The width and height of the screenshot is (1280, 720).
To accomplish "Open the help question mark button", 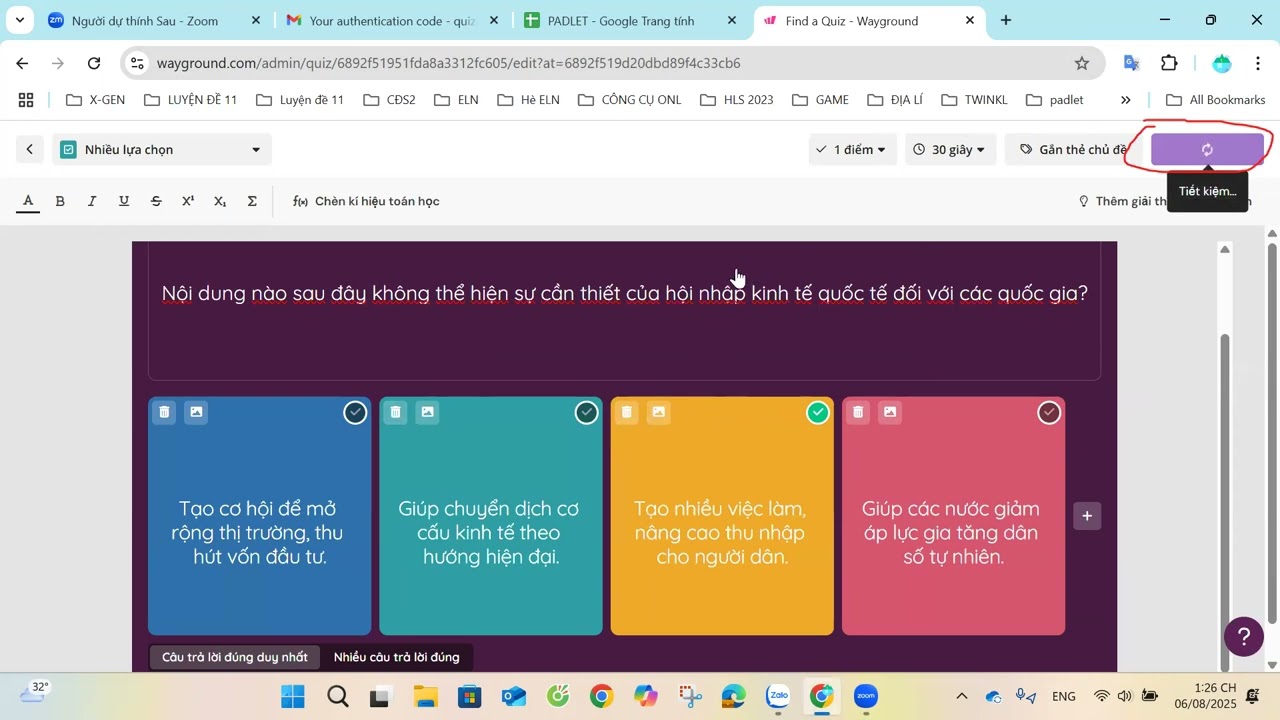I will (1244, 636).
